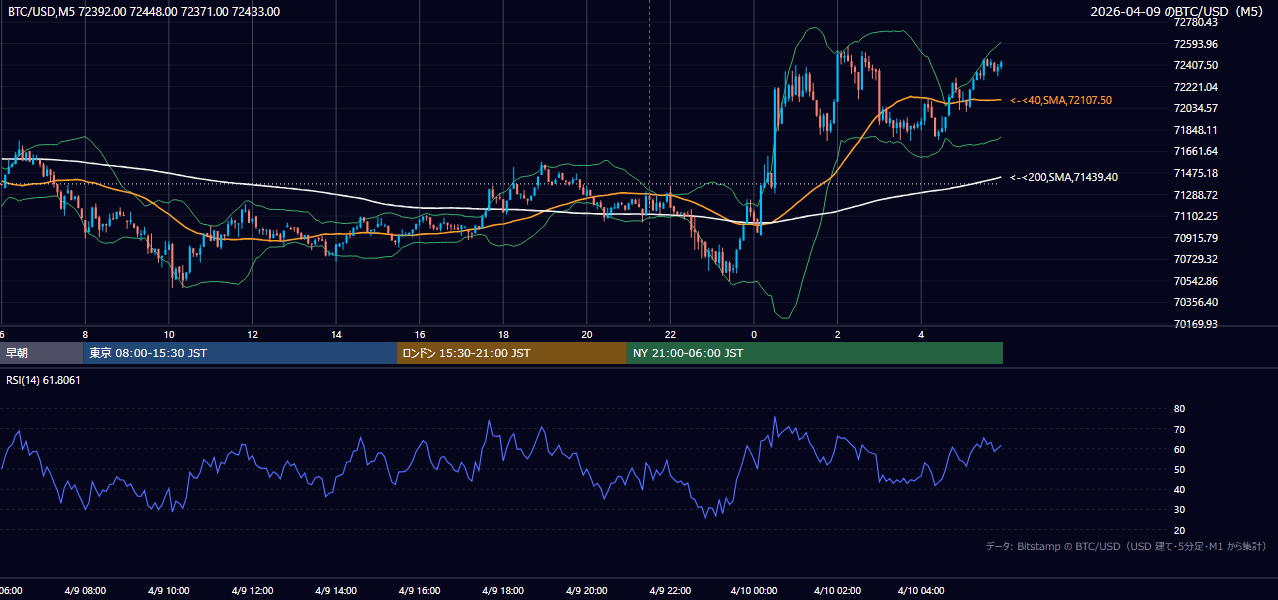Image resolution: width=1278 pixels, height=600 pixels.
Task: Click price axis label 71288.72
Action: [1195, 195]
